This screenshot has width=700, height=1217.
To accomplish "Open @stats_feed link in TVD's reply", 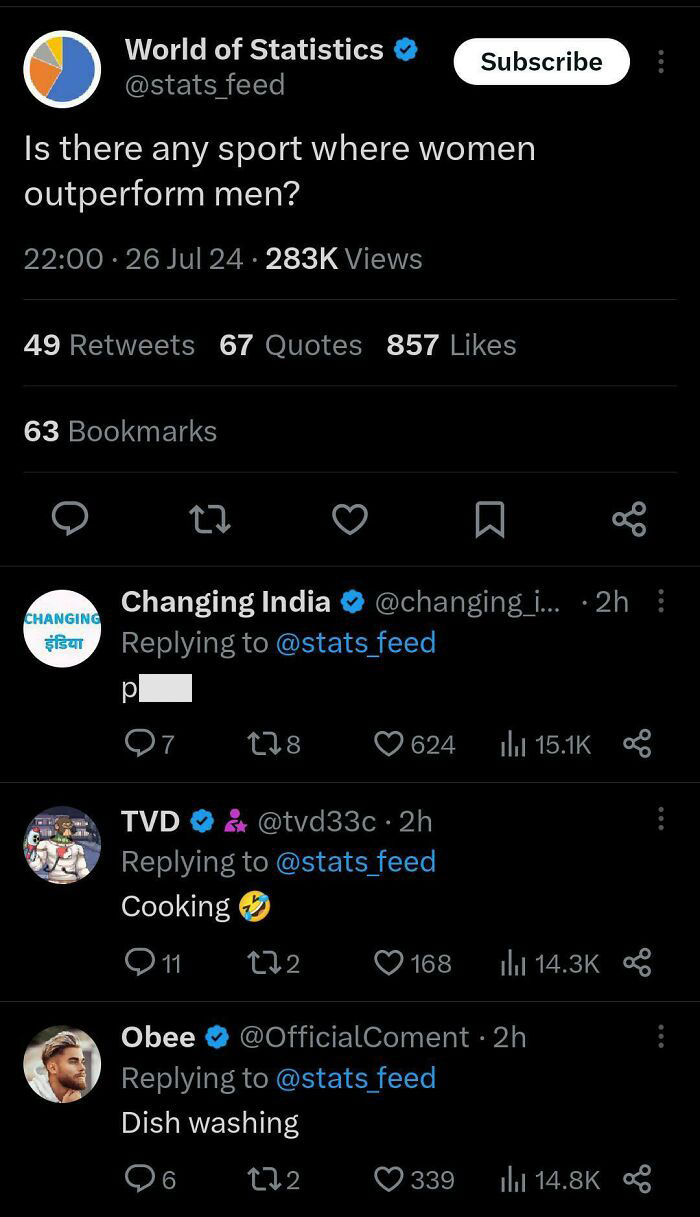I will click(x=355, y=862).
